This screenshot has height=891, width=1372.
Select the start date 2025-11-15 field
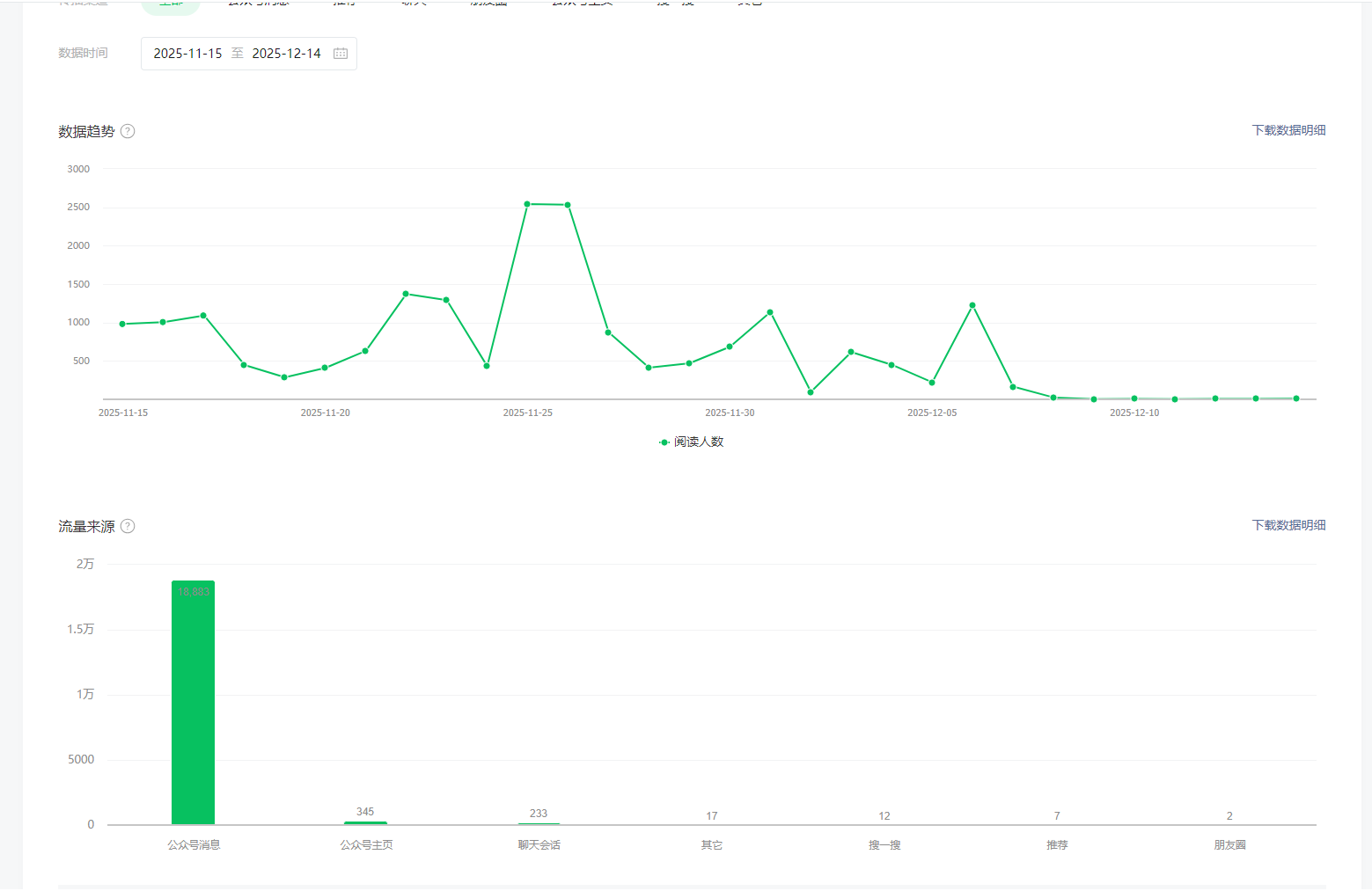click(x=187, y=54)
